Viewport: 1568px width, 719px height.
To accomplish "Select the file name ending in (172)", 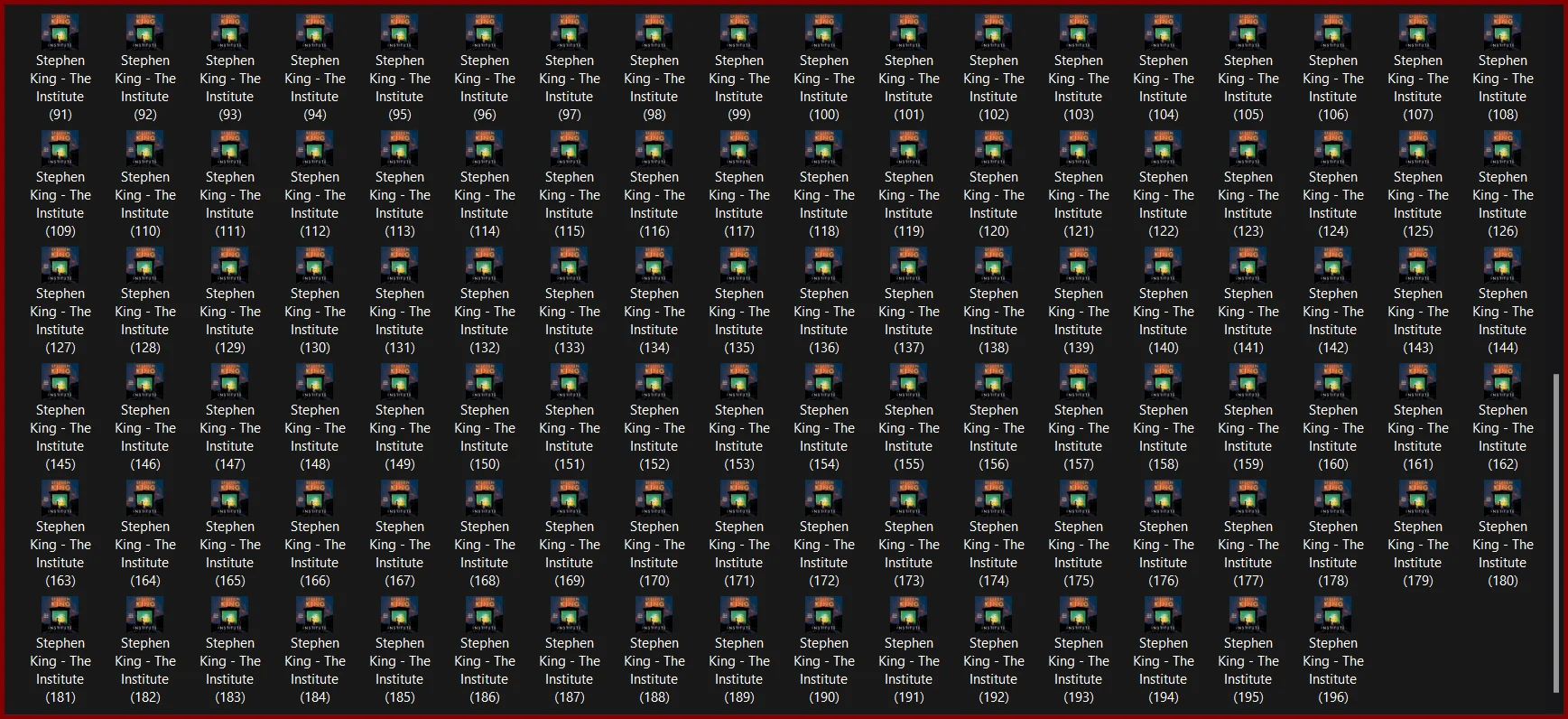I will 824,554.
